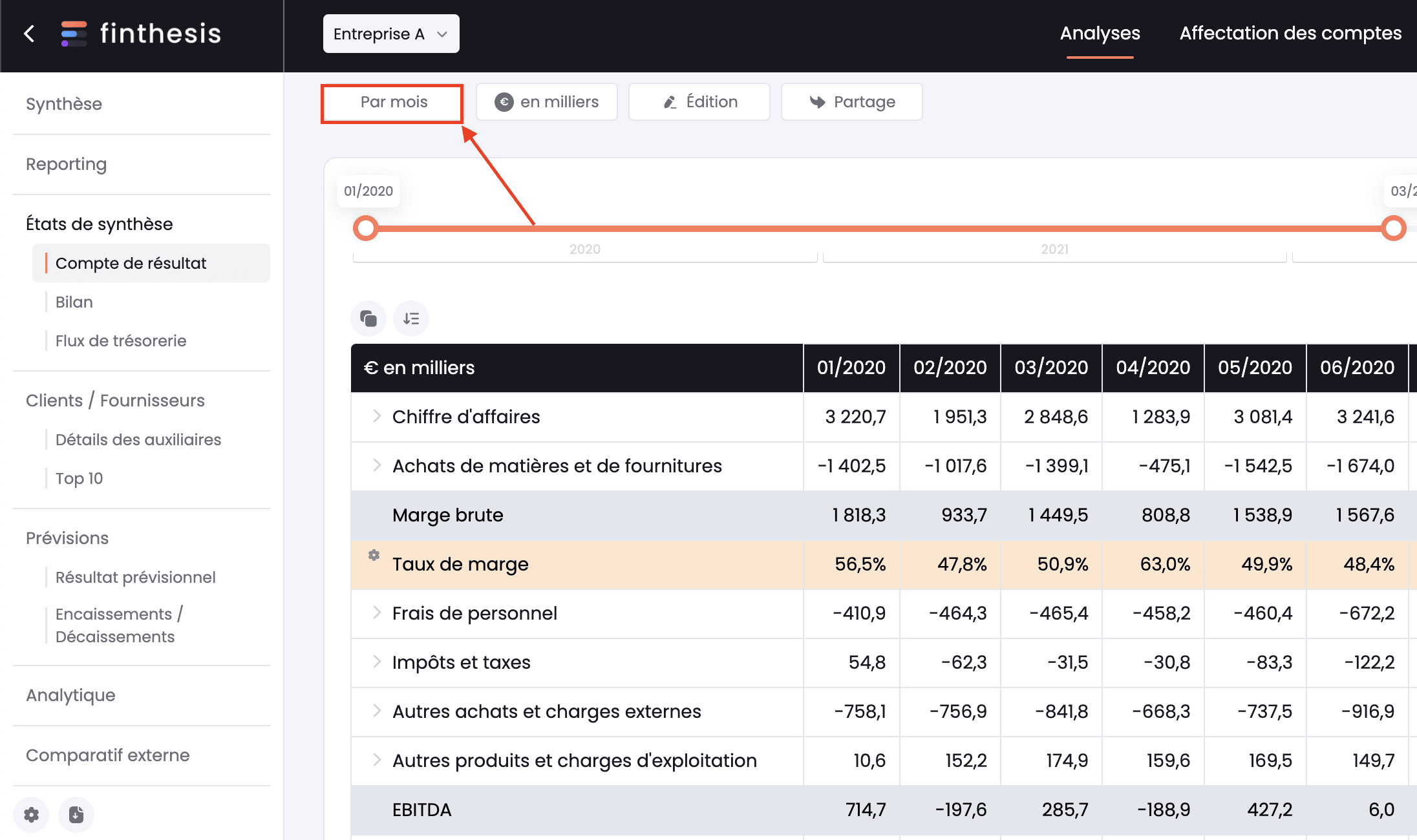Click the 01/2020 start date label
1417x840 pixels.
point(368,191)
